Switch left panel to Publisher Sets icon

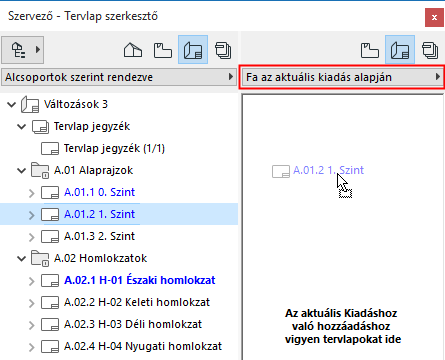pyautogui.click(x=223, y=50)
